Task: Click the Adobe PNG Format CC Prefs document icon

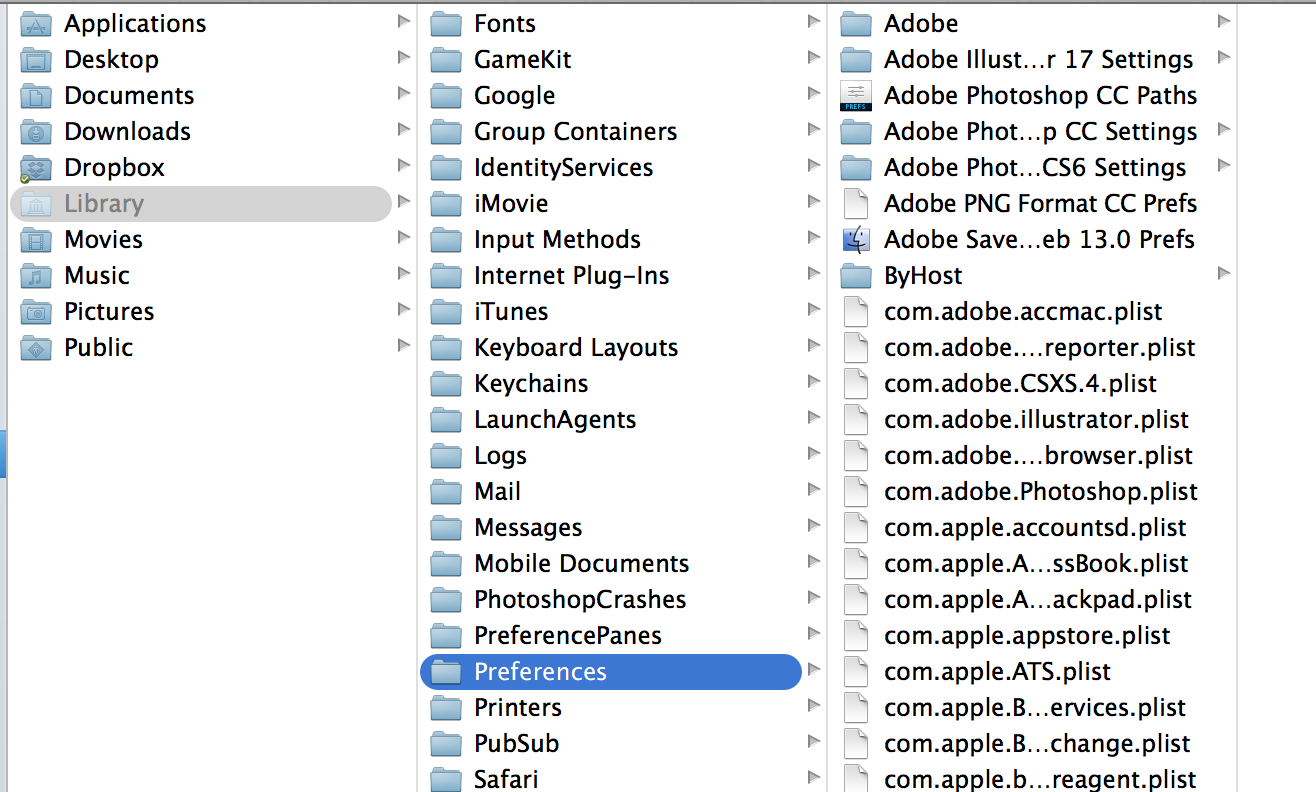Action: pyautogui.click(x=856, y=204)
